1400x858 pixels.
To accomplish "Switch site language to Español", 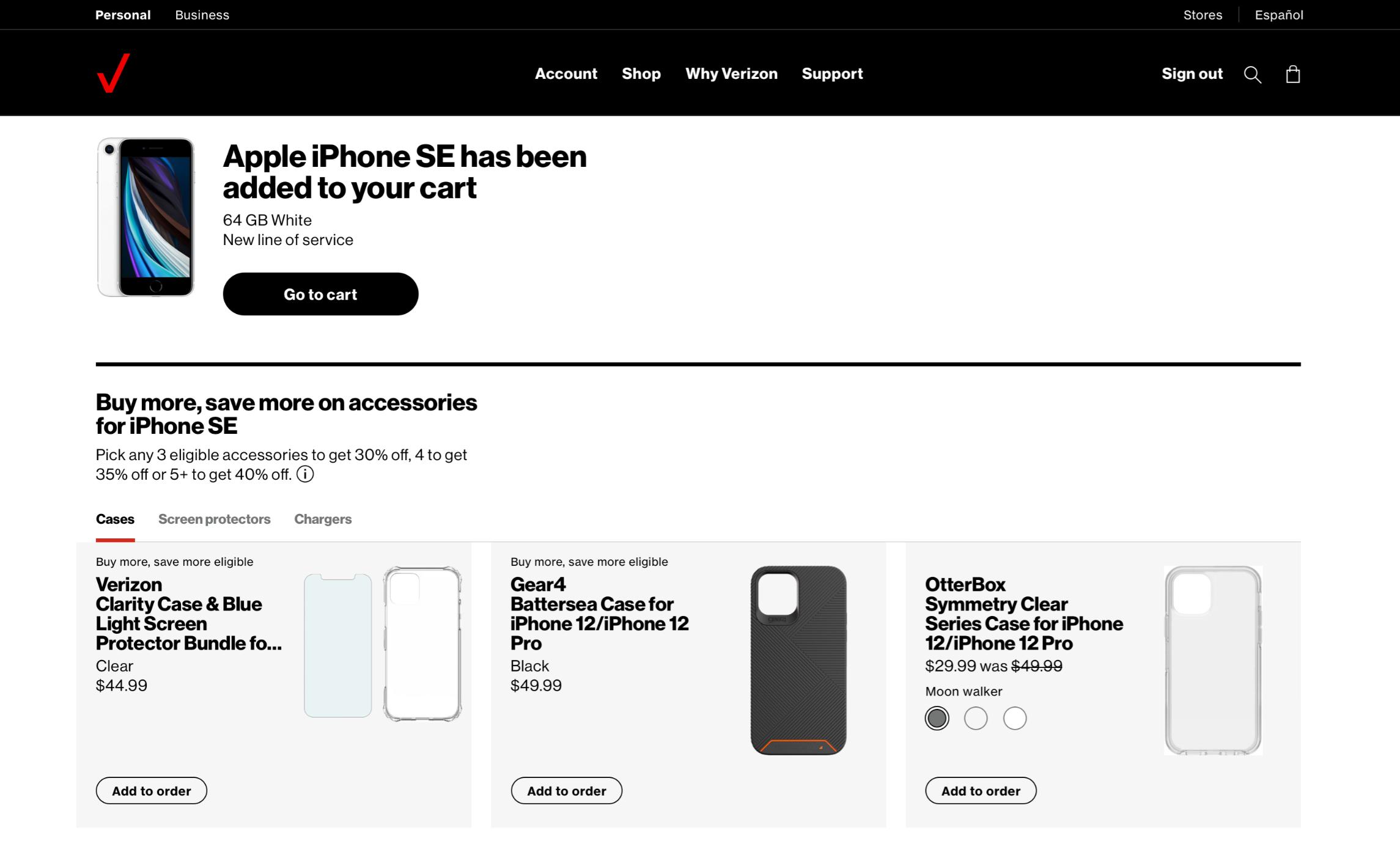I will pos(1279,15).
